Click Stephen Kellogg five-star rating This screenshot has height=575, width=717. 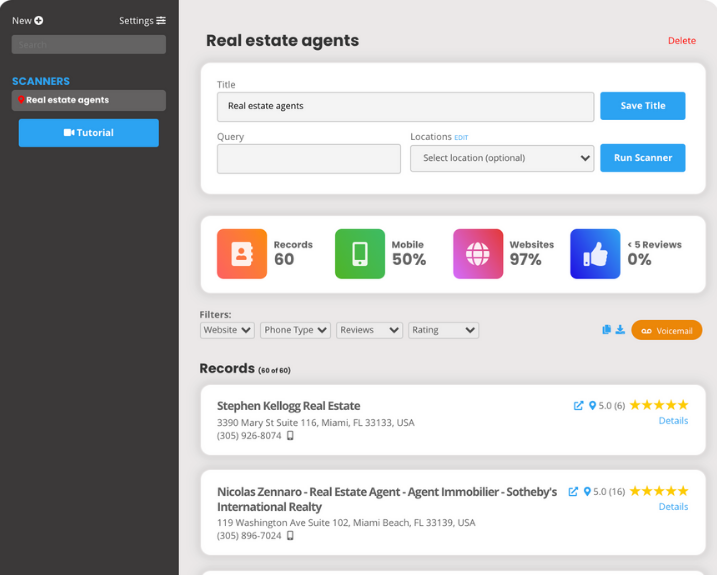point(659,405)
